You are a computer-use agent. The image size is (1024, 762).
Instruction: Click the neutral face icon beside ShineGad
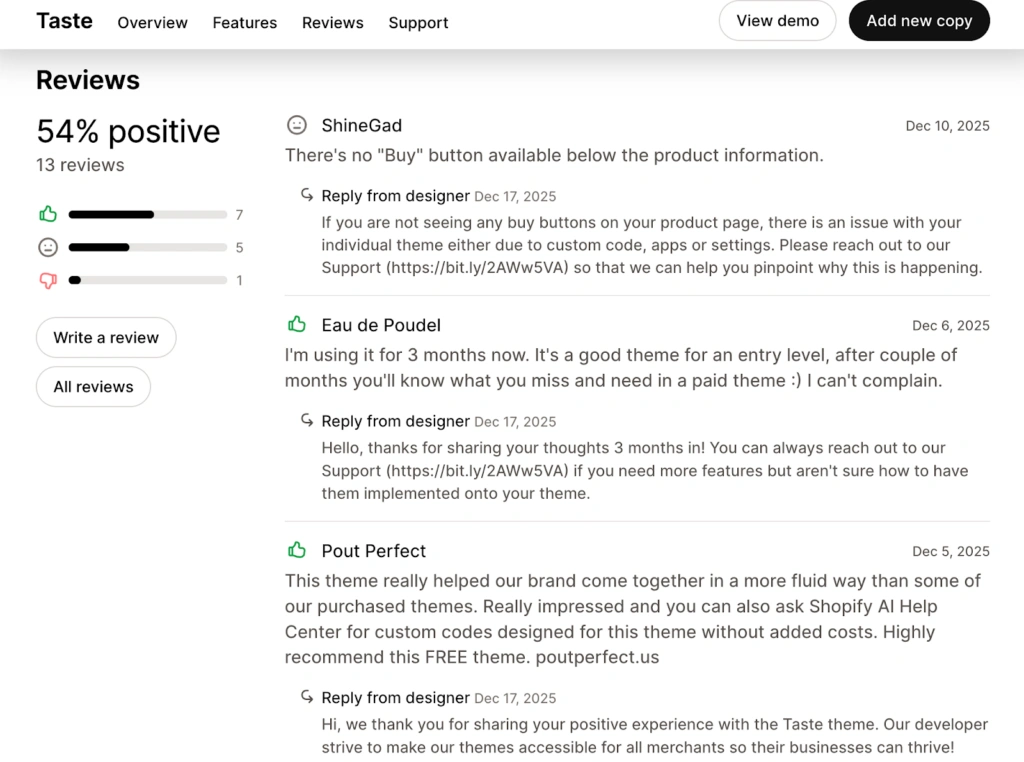(x=296, y=125)
